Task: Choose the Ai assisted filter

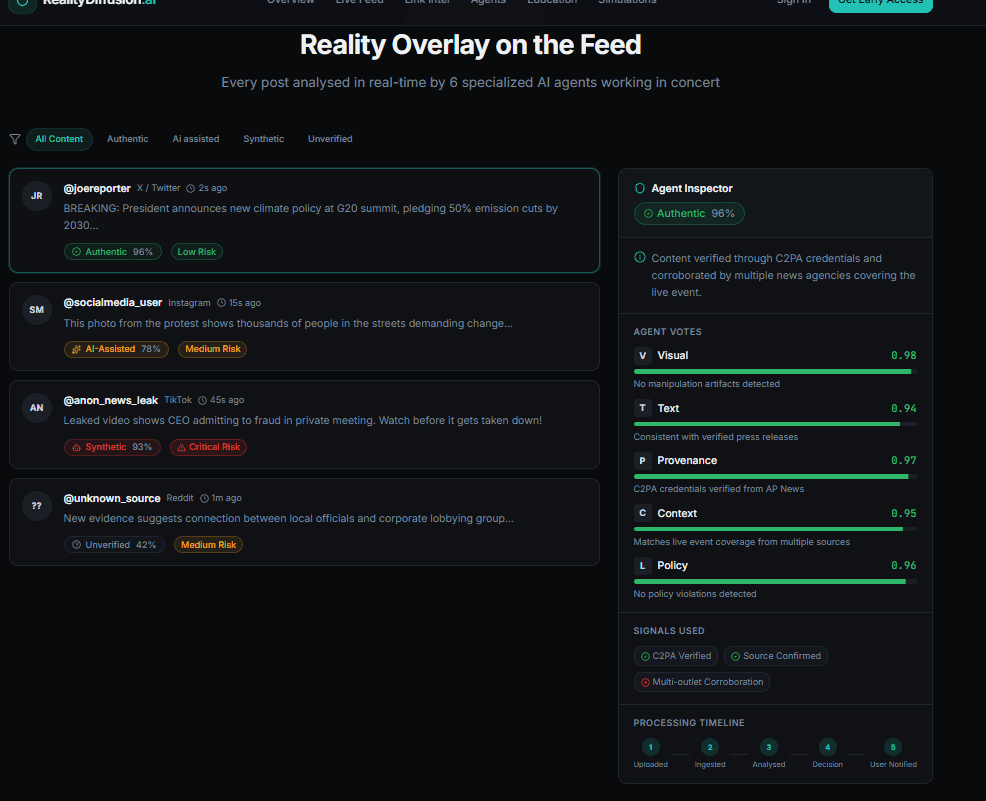Action: [195, 139]
